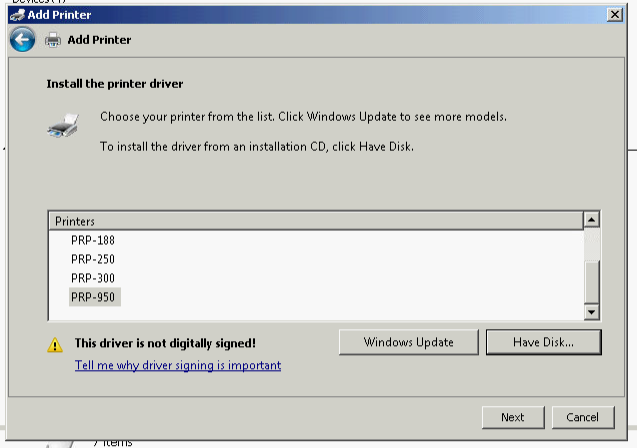
Task: Select the highlighted PRP-950 printer
Action: coord(93,297)
